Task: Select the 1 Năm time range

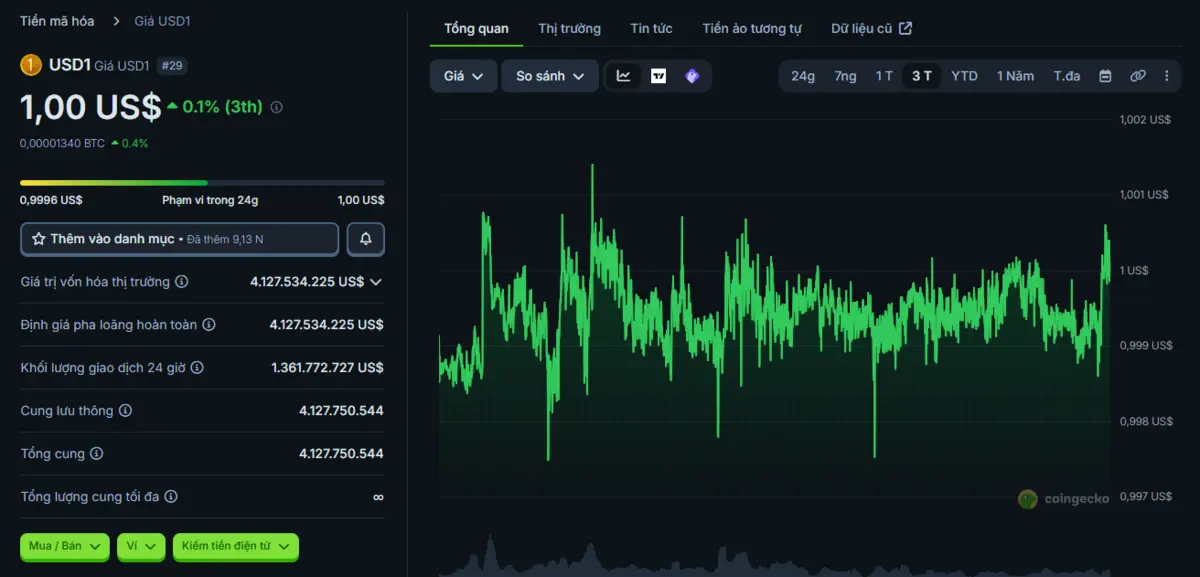Action: pos(1015,76)
